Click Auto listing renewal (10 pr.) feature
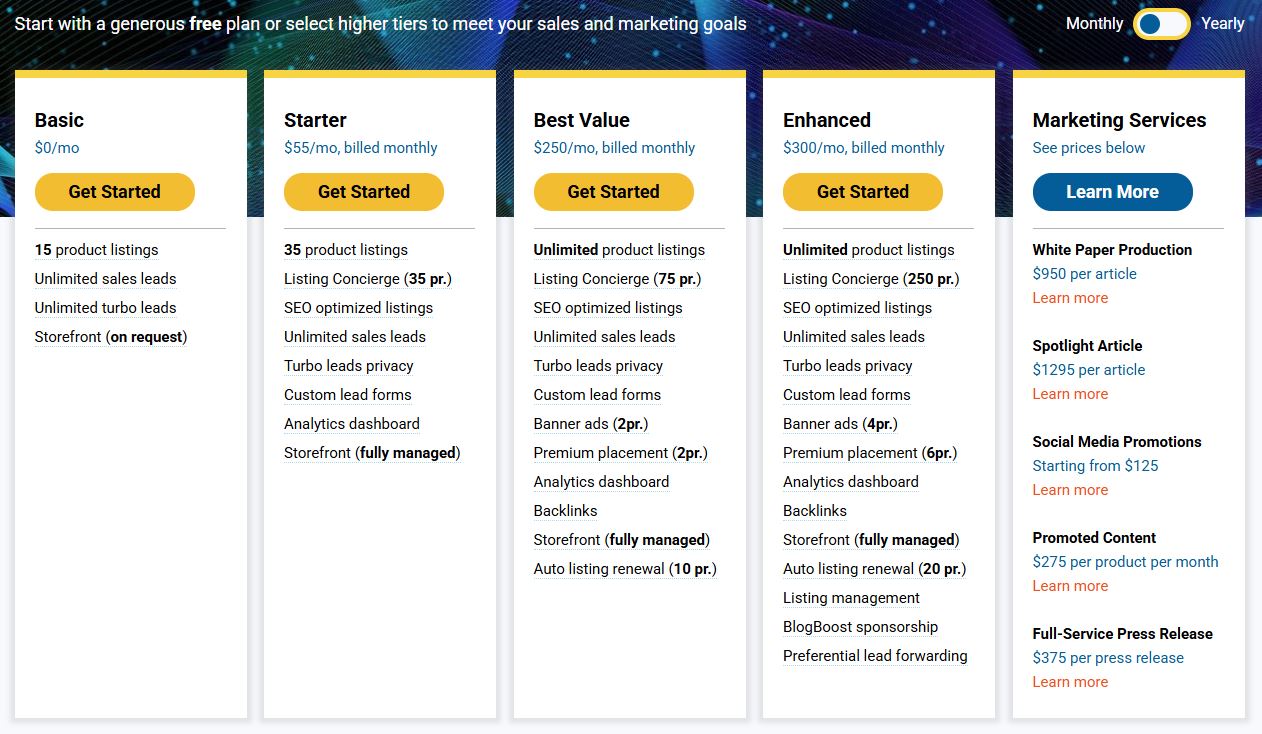The width and height of the screenshot is (1262, 734). [x=625, y=569]
